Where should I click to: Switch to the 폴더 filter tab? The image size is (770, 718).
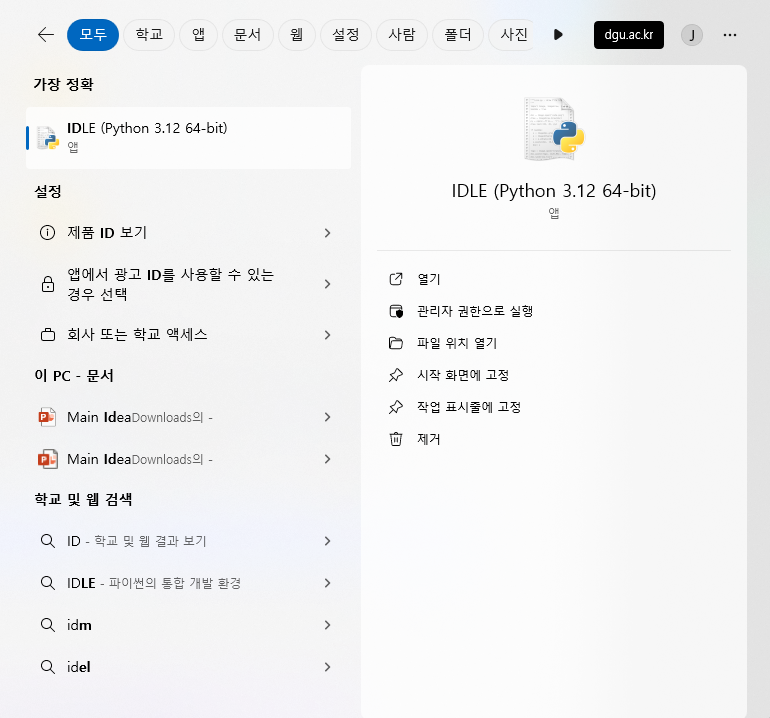point(458,35)
